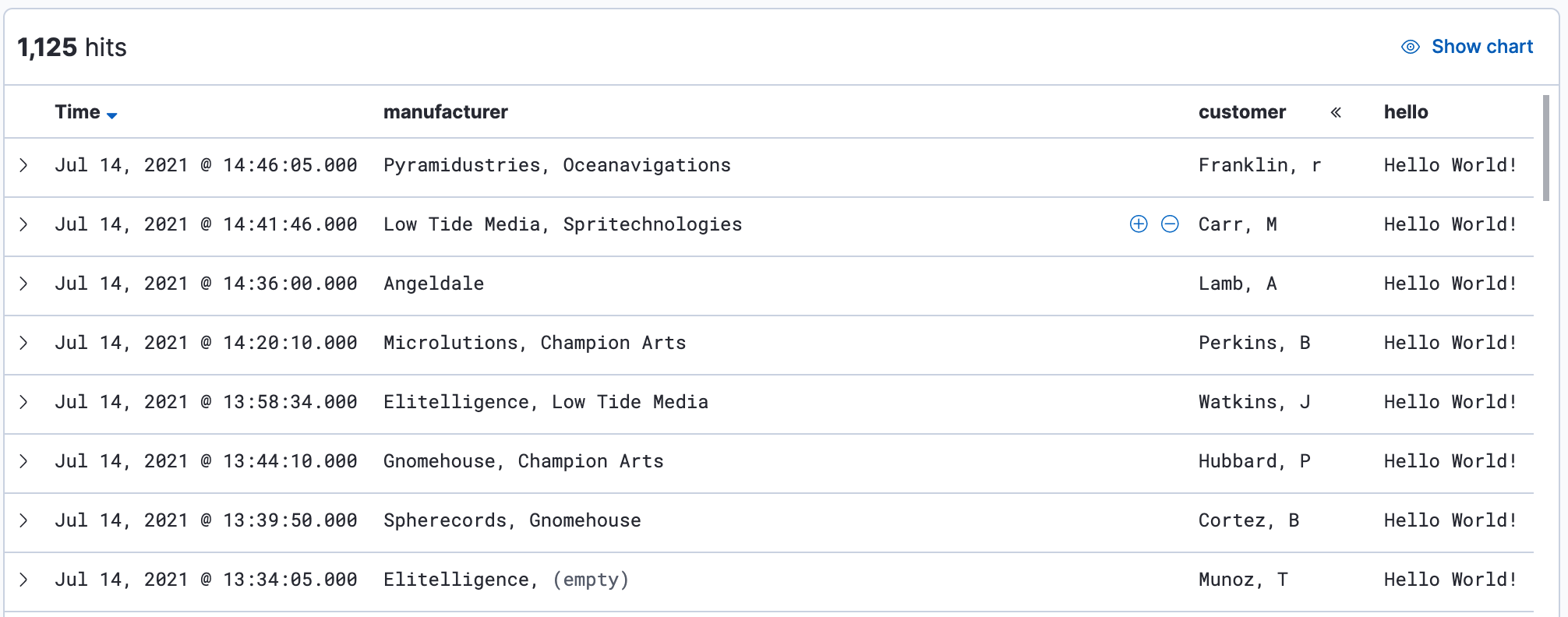The height and width of the screenshot is (617, 1568).
Task: Click the vertical scrollbar thumb
Action: 1545,148
